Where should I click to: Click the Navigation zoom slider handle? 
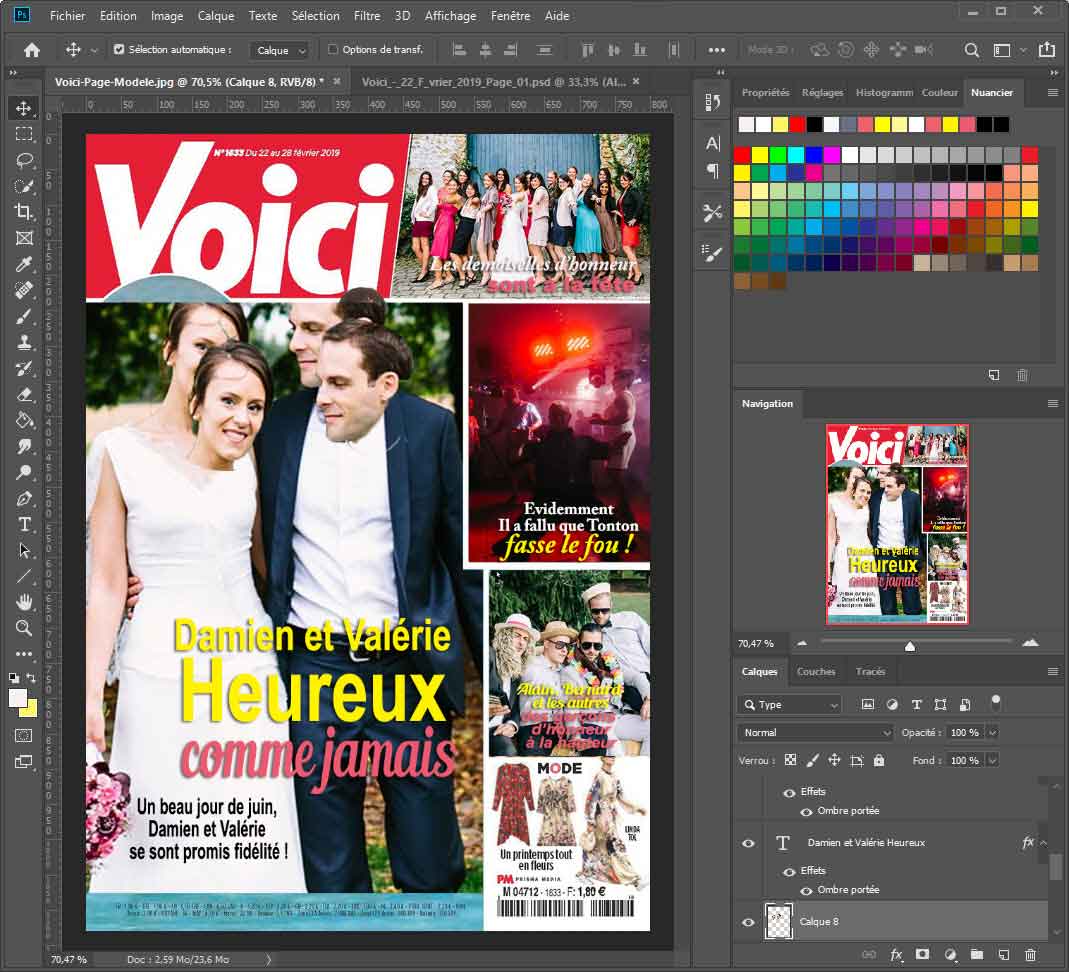click(909, 646)
